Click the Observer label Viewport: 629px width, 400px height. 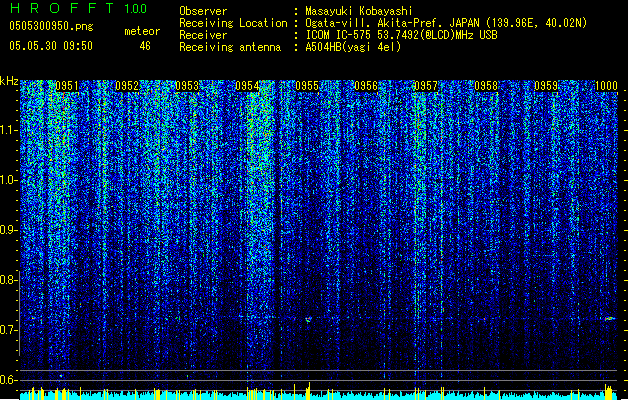[x=203, y=11]
